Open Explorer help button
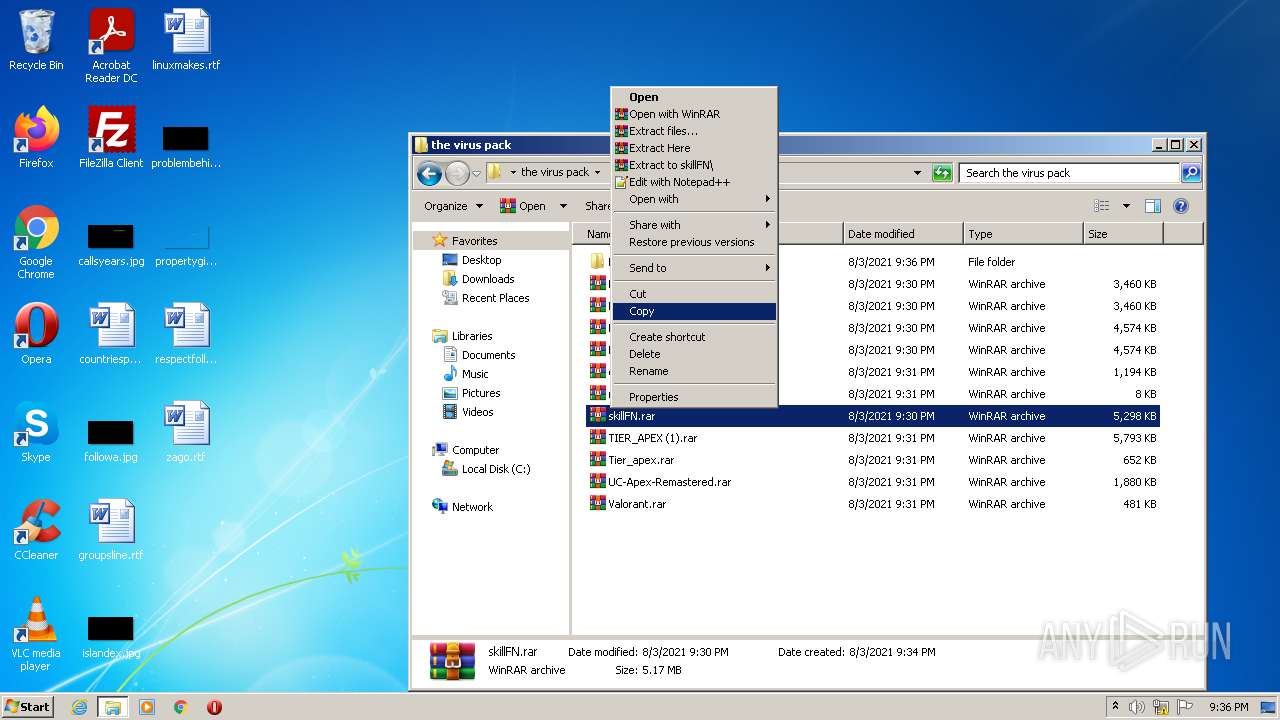Screen dimensions: 1280x720 pos(1181,206)
